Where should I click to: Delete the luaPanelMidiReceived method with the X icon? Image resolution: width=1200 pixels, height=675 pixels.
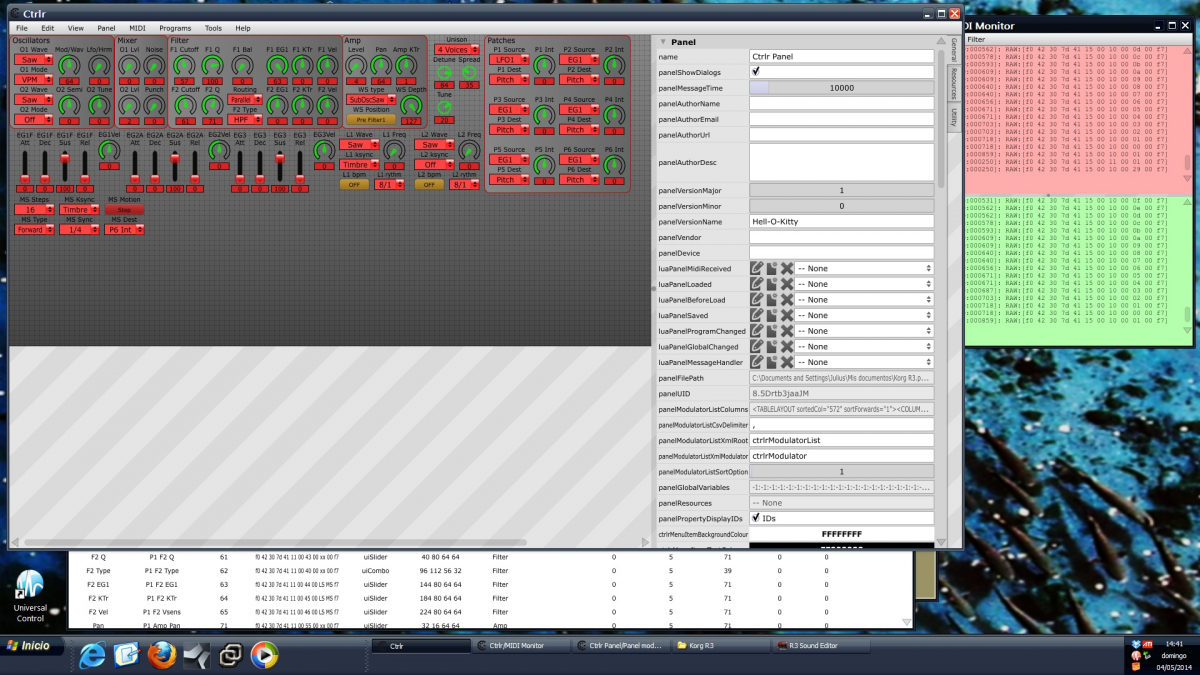pos(787,268)
